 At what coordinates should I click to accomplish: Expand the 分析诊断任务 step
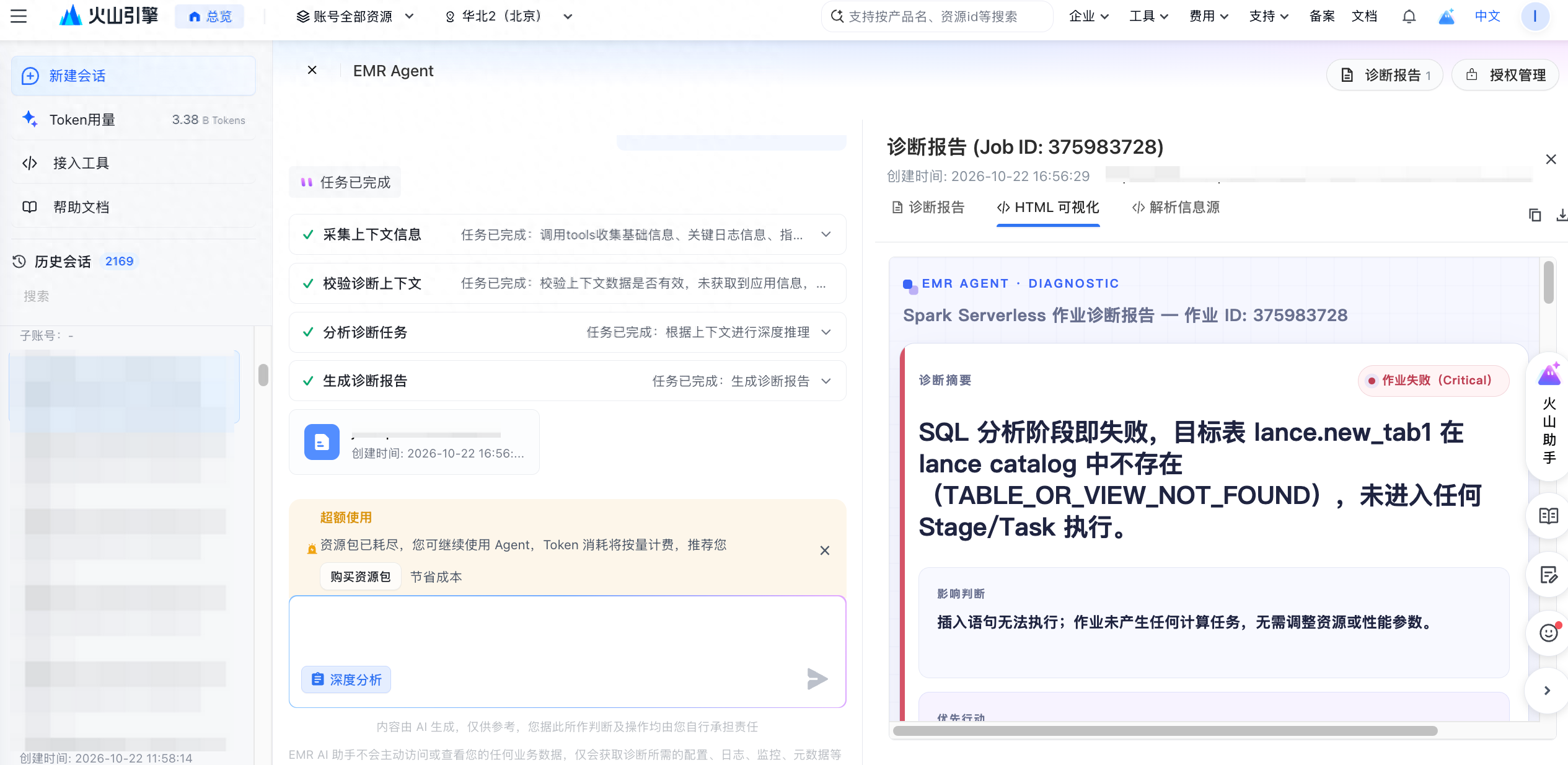tap(568, 332)
